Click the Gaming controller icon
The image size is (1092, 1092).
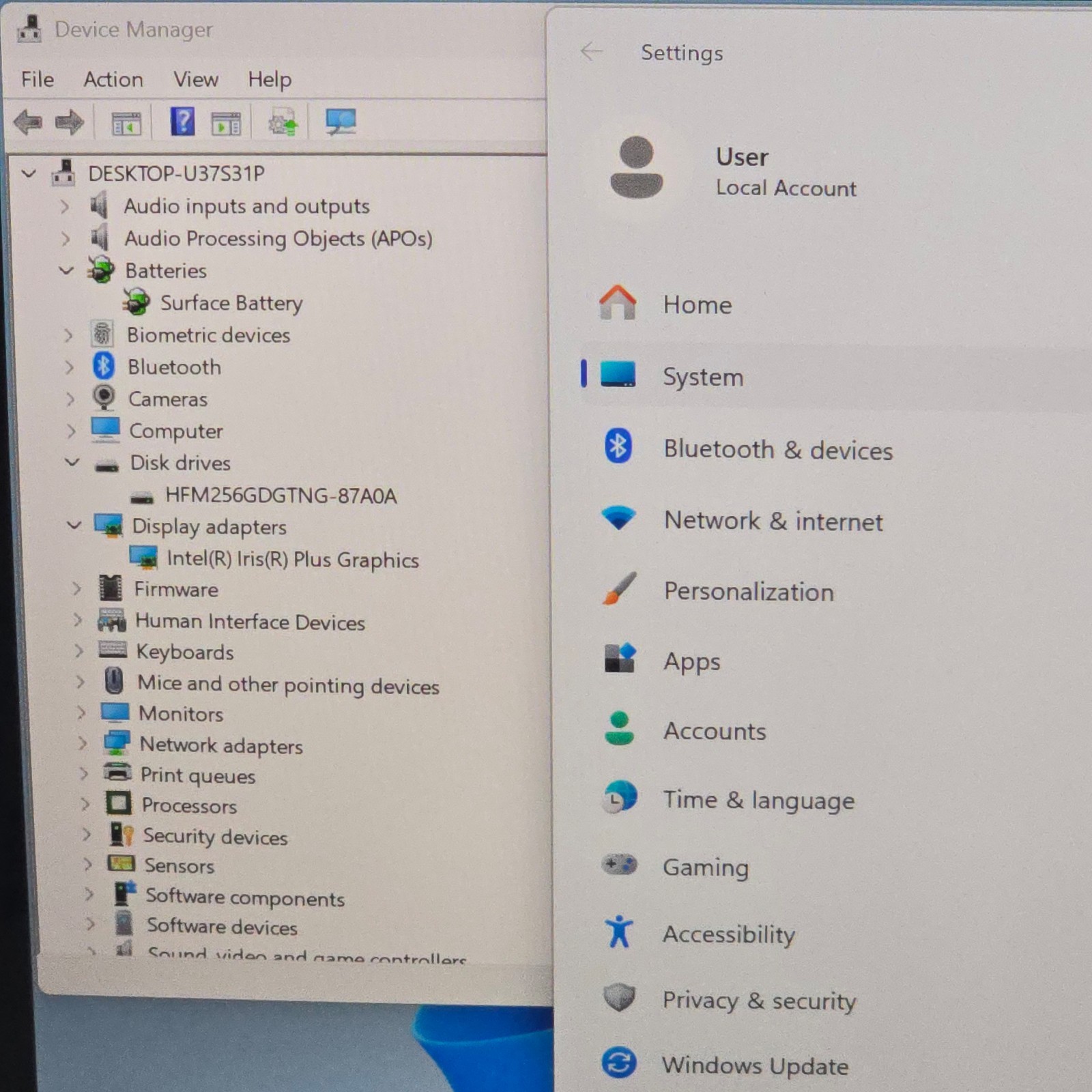click(619, 865)
